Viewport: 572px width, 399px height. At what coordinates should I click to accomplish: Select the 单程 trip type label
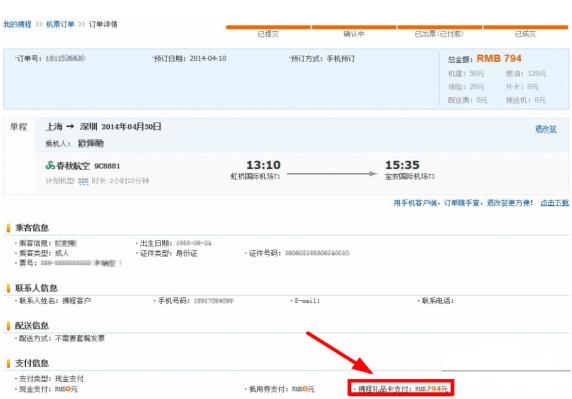click(19, 127)
